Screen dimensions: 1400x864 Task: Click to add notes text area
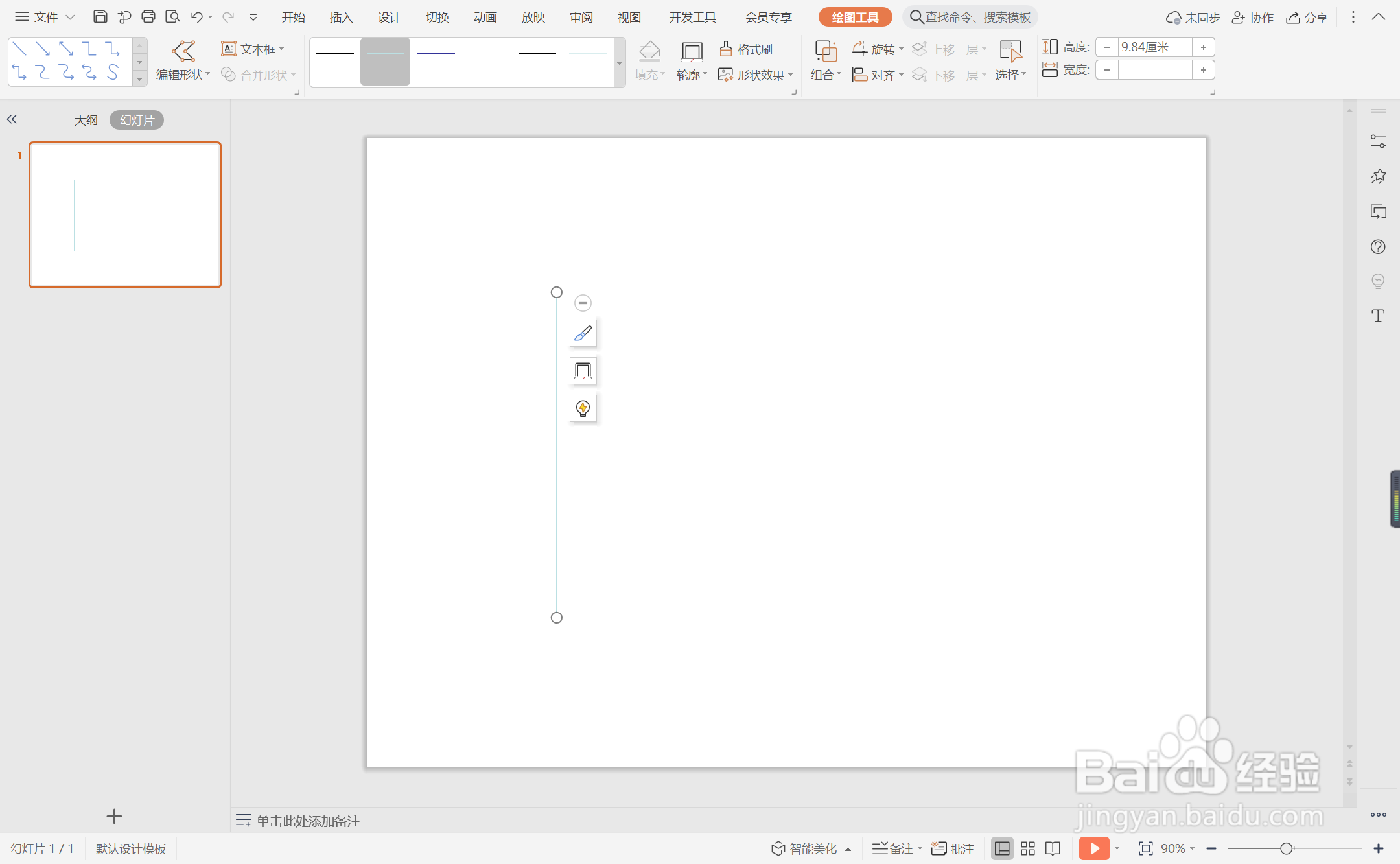309,821
